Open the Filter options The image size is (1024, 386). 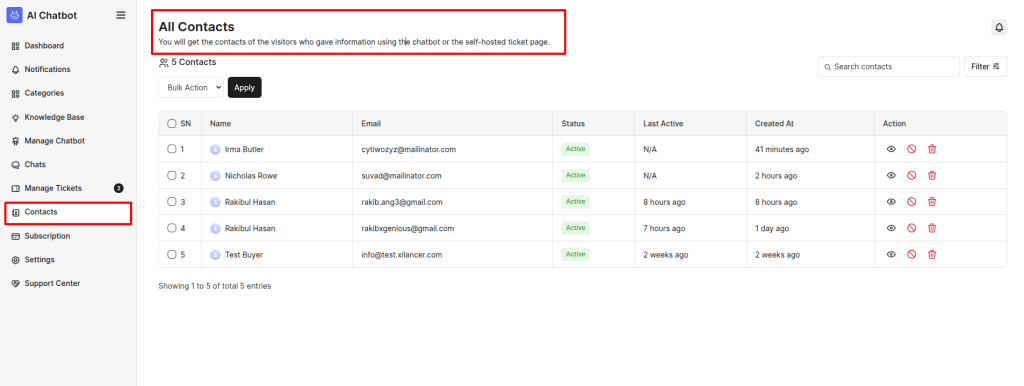pyautogui.click(x=985, y=67)
